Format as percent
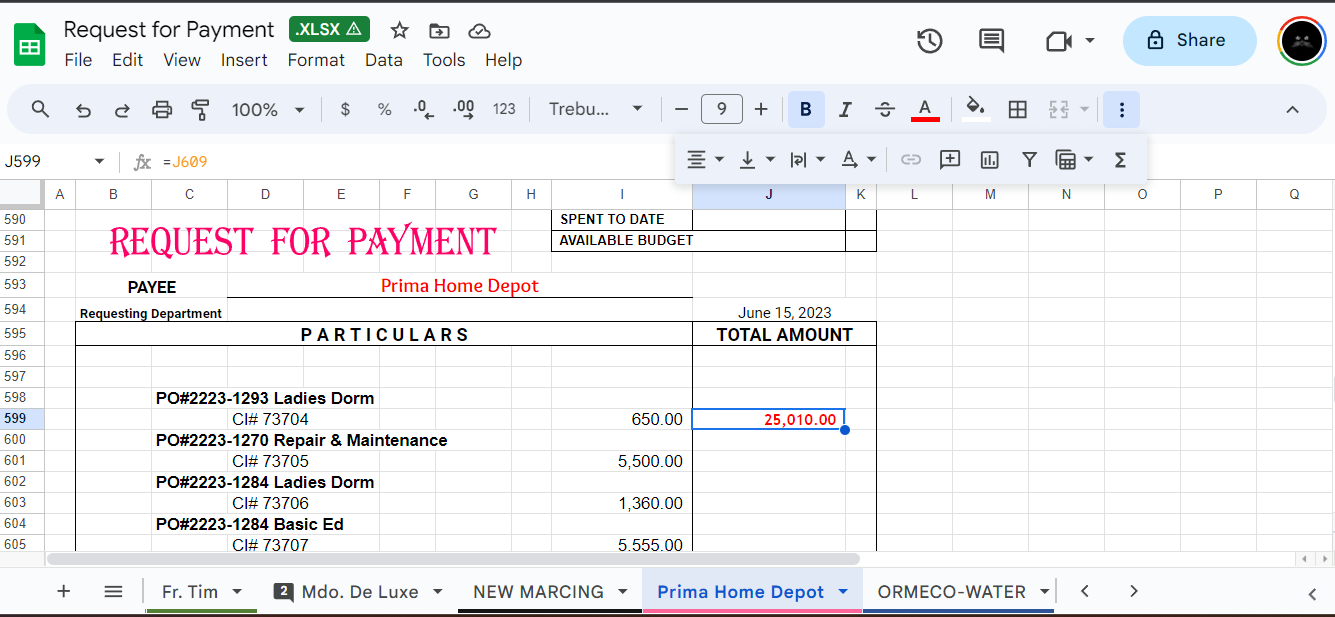The image size is (1335, 617). [x=384, y=110]
